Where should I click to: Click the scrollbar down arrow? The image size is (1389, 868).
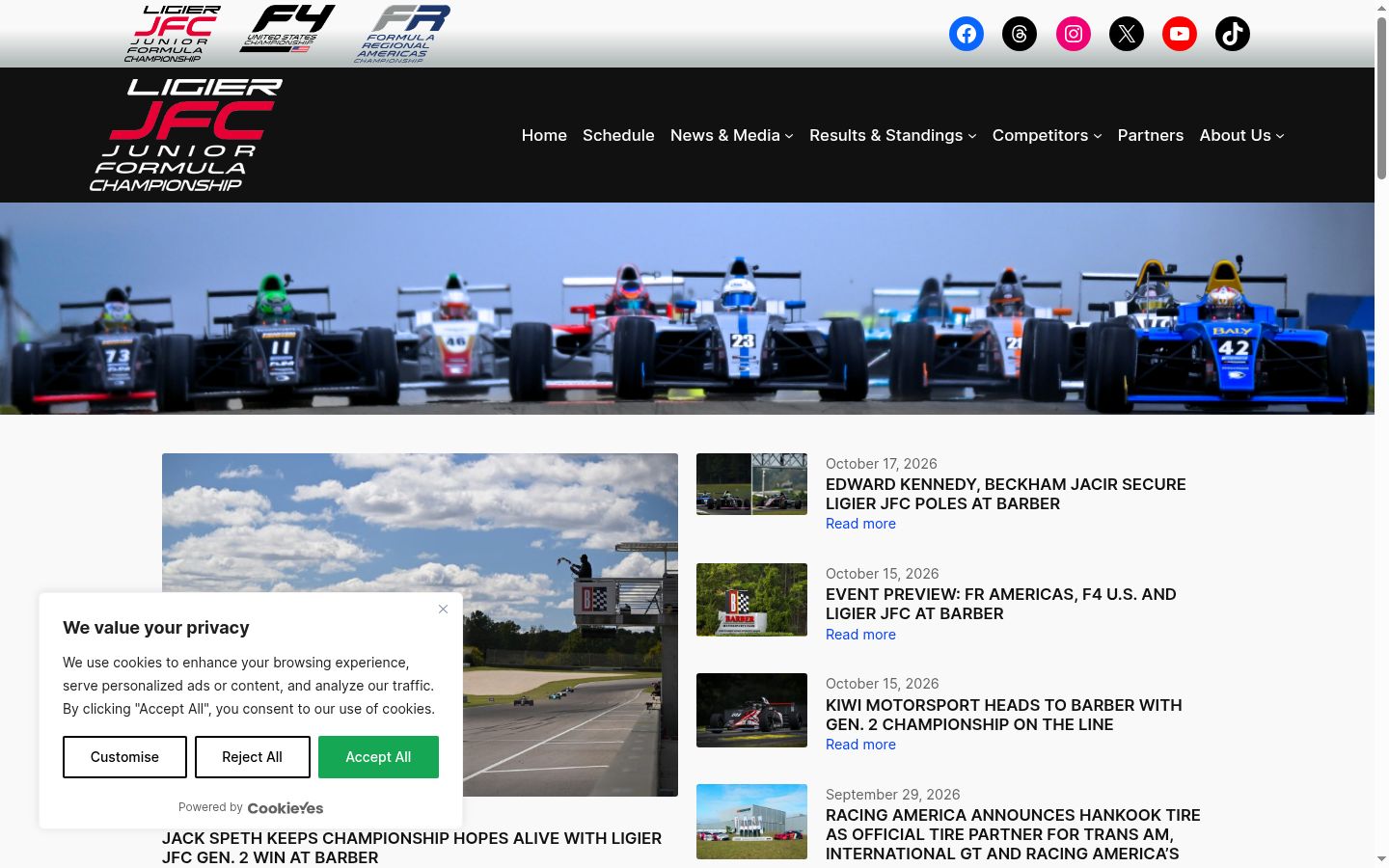[x=1381, y=858]
